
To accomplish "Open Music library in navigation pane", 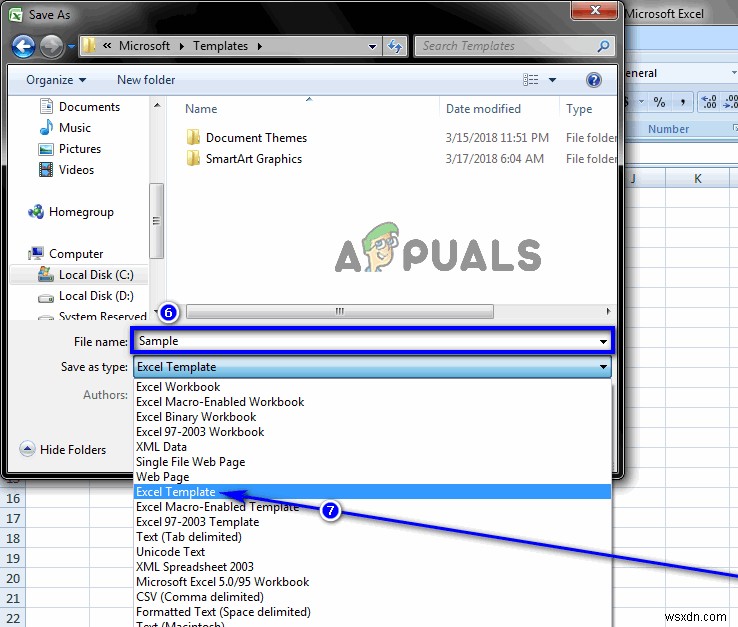I will pyautogui.click(x=65, y=128).
